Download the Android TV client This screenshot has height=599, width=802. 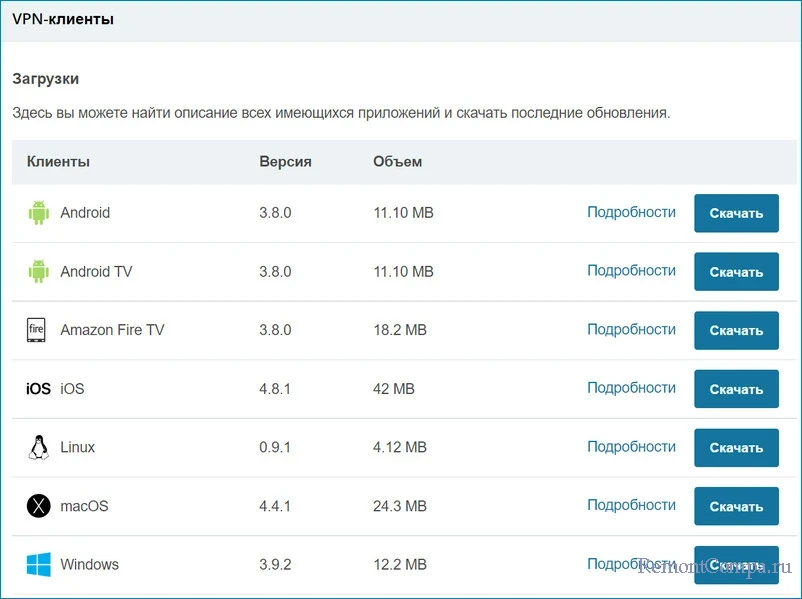[x=736, y=272]
